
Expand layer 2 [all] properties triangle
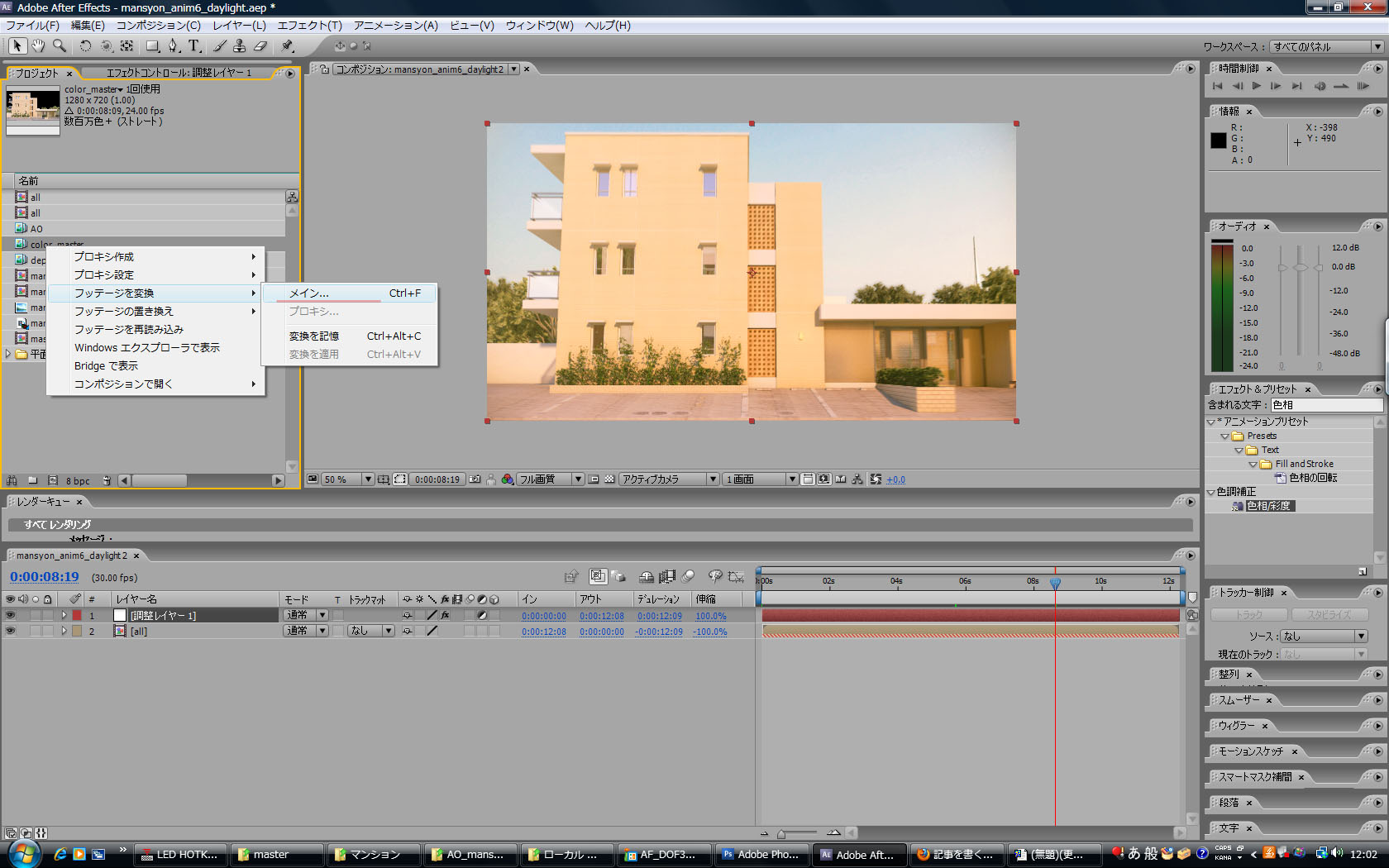(x=64, y=631)
